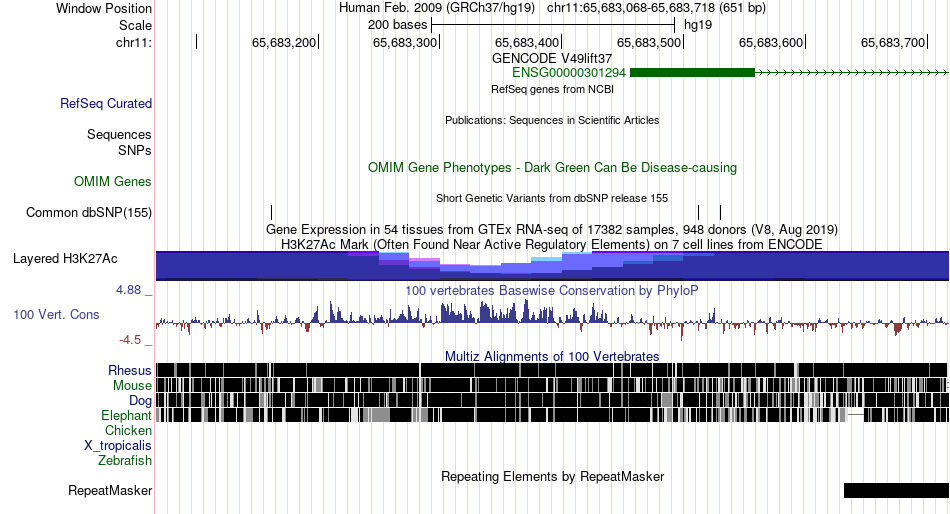The image size is (950, 514).
Task: Click the ENSG00000301294 gene label
Action: click(x=568, y=73)
